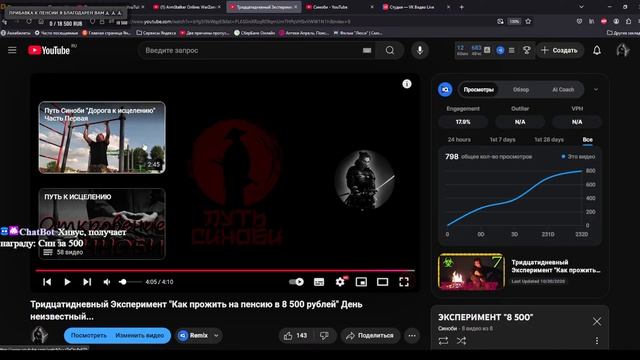Image resolution: width=640 pixels, height=360 pixels.
Task: Open the Путь к исцелению playlist card
Action: coord(102,224)
